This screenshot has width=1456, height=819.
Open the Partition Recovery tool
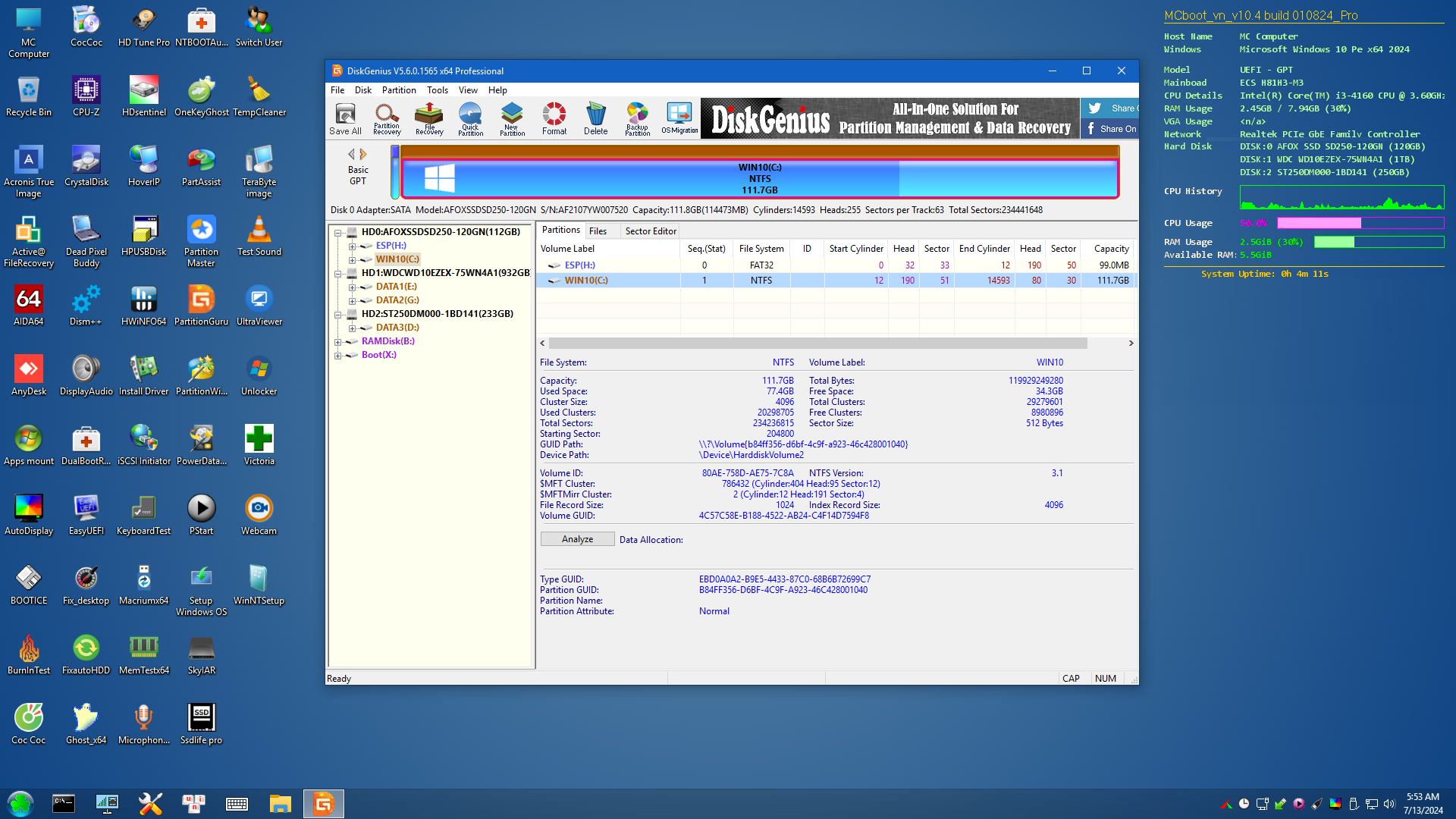pyautogui.click(x=387, y=118)
